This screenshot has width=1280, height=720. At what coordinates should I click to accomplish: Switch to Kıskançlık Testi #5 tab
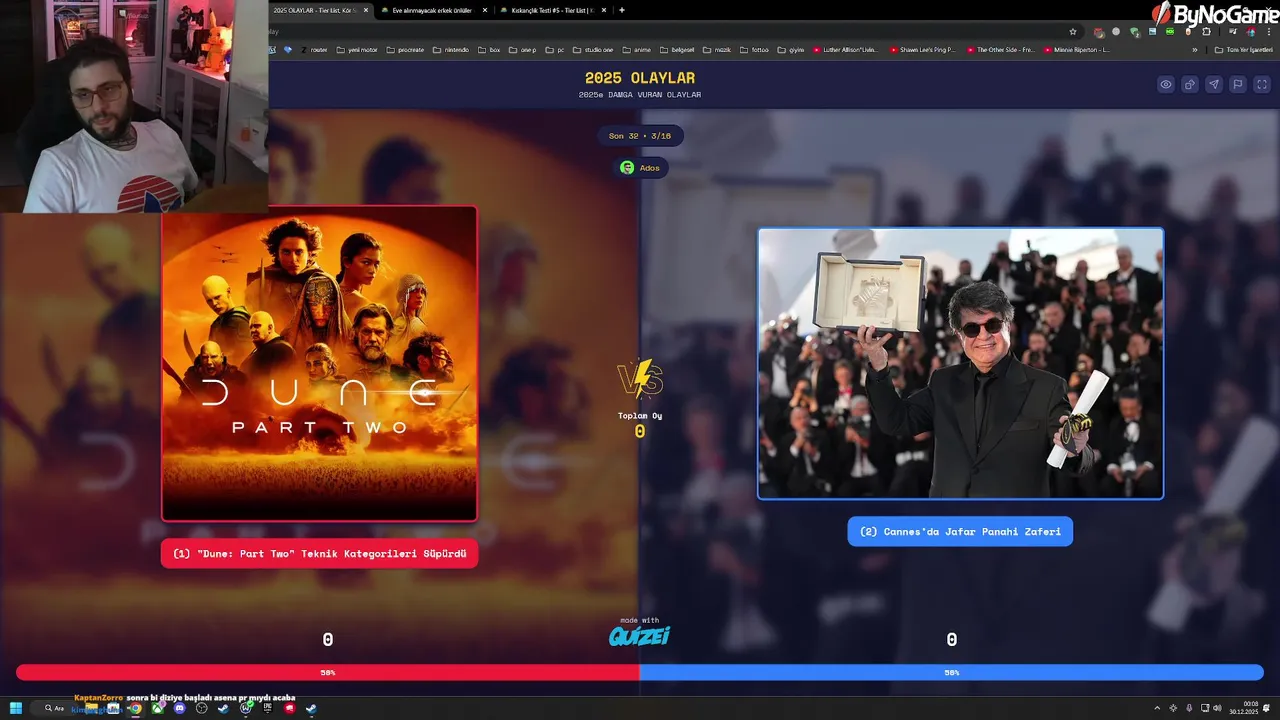pos(551,10)
